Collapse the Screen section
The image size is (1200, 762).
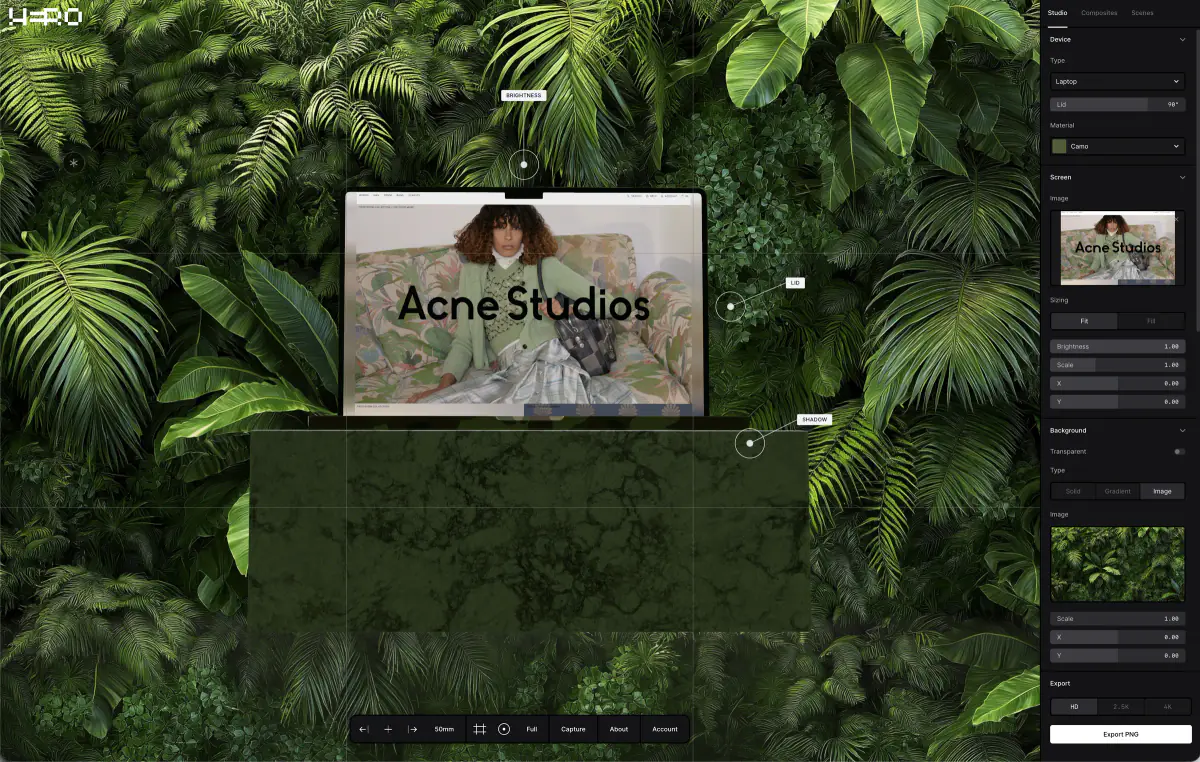pyautogui.click(x=1182, y=177)
